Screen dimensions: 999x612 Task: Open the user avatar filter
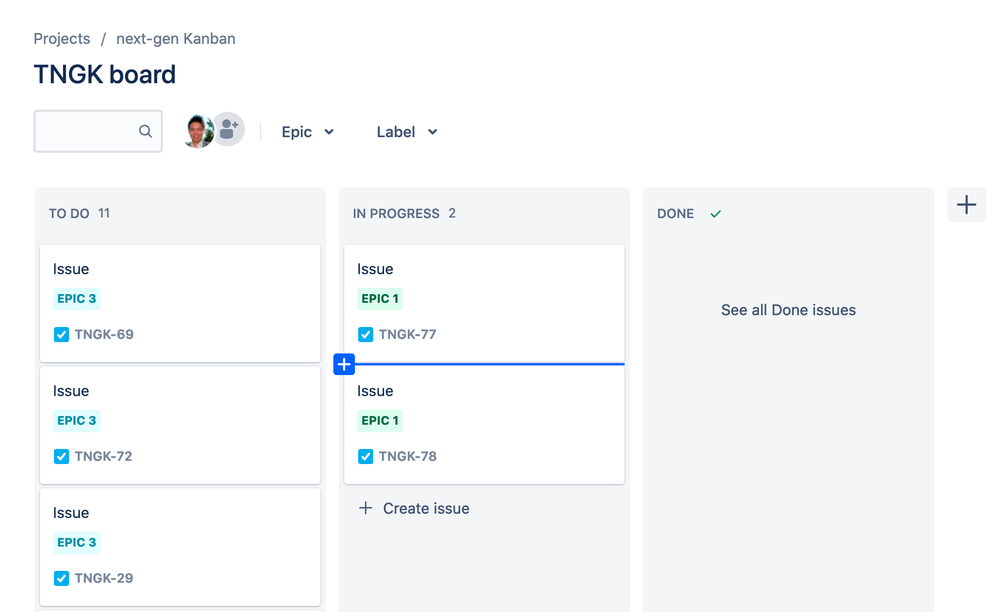pyautogui.click(x=198, y=131)
